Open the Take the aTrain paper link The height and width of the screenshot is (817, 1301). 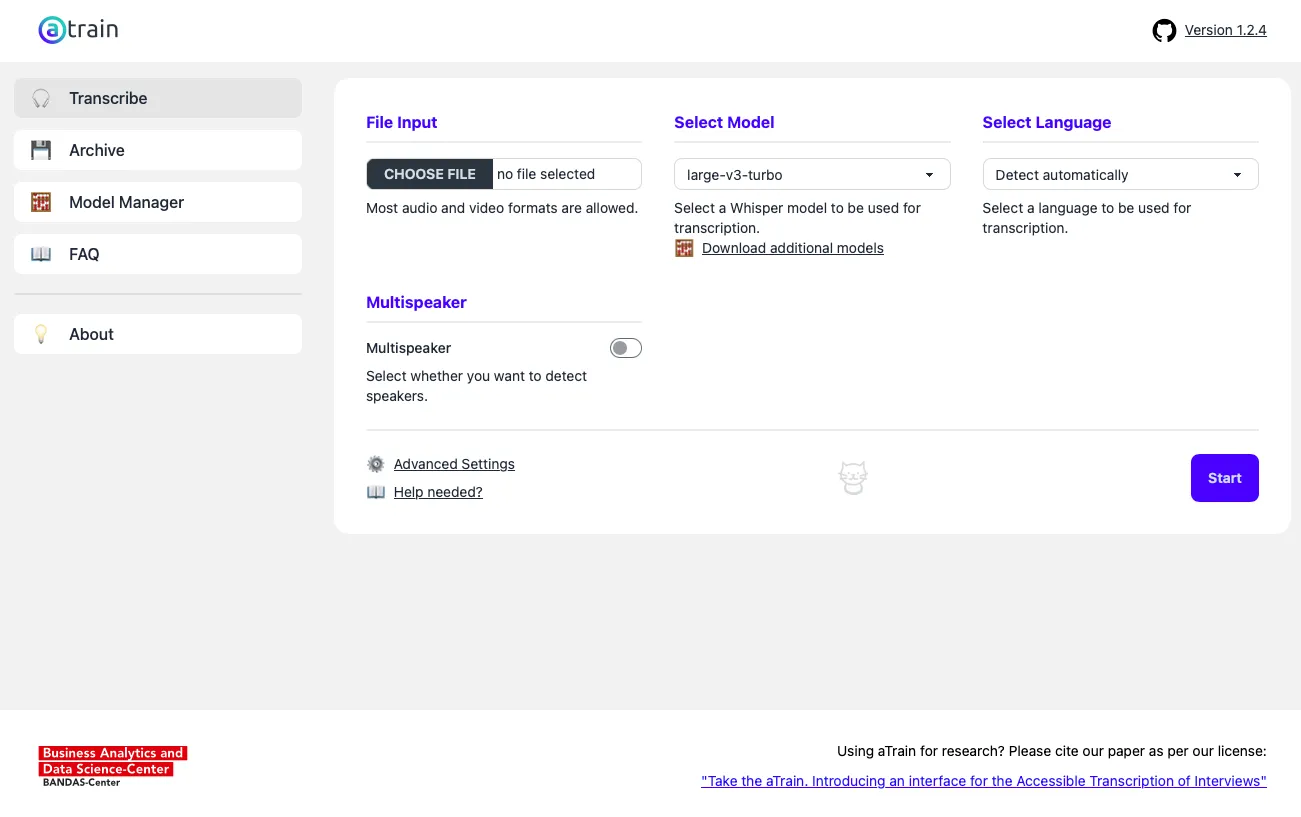pyautogui.click(x=983, y=781)
